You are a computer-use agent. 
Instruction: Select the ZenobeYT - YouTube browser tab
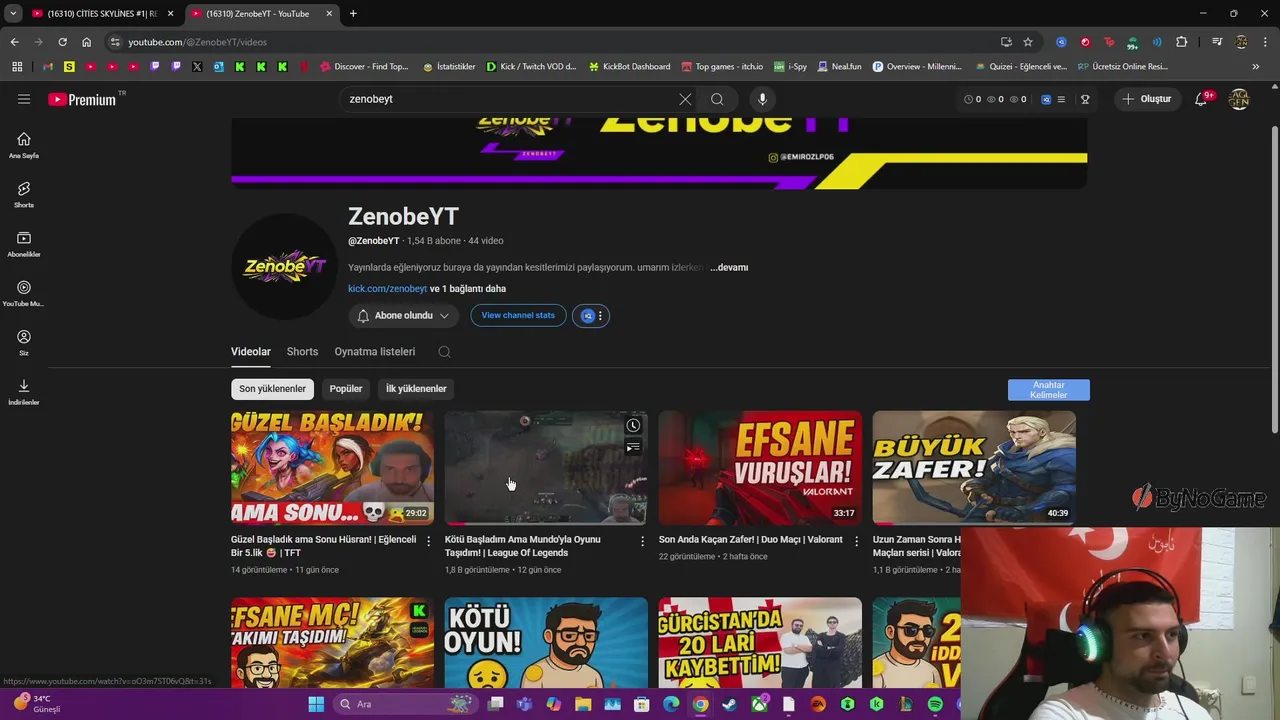pos(263,14)
